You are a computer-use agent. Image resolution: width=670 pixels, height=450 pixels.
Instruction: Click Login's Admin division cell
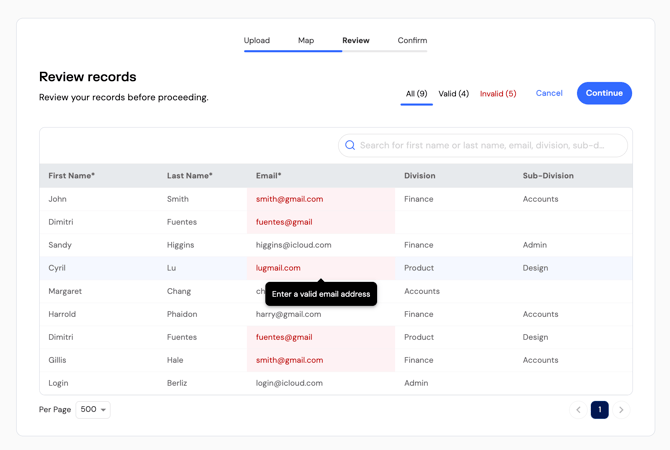(x=416, y=383)
